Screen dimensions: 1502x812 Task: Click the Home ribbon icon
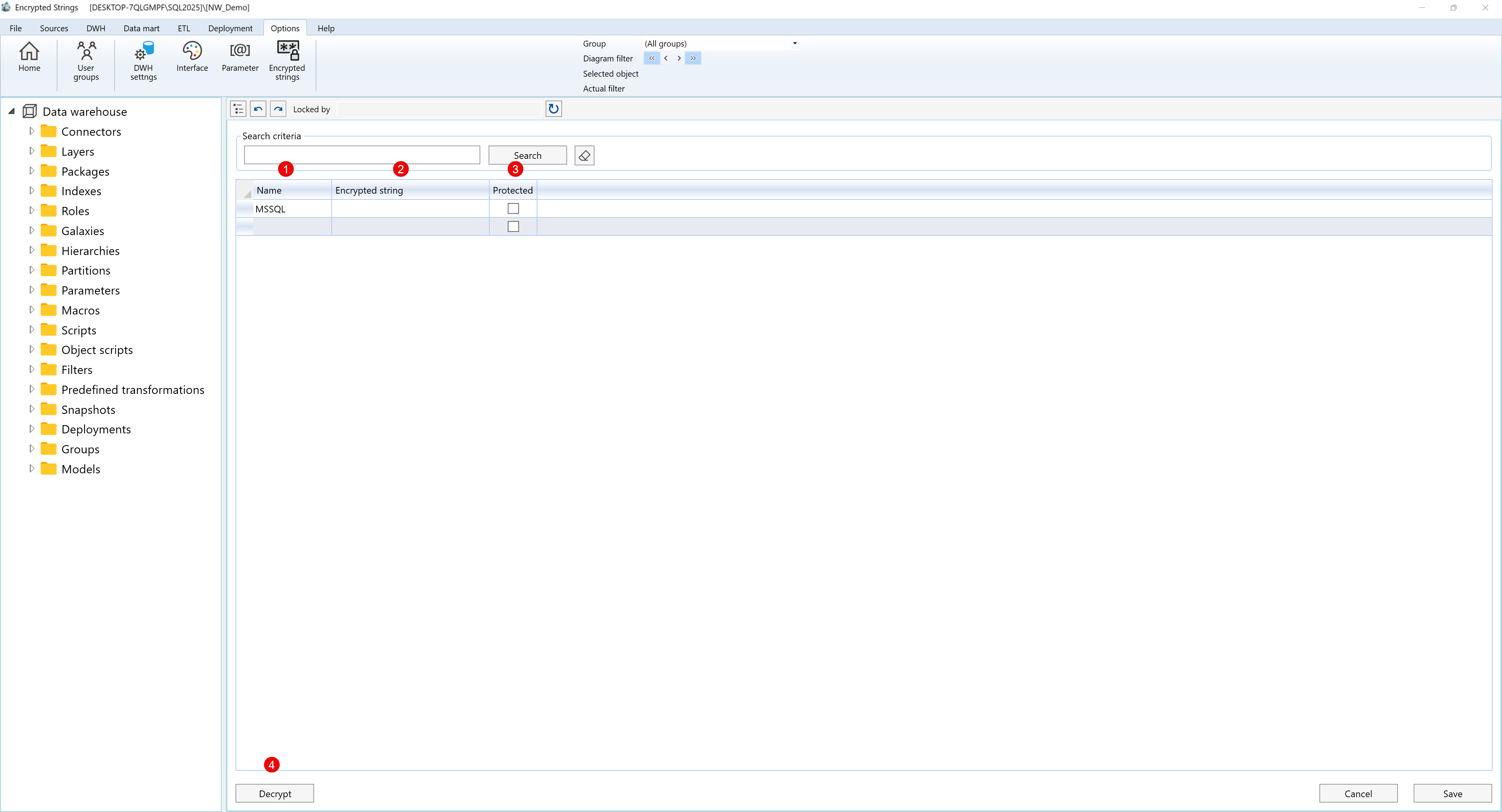pyautogui.click(x=29, y=57)
